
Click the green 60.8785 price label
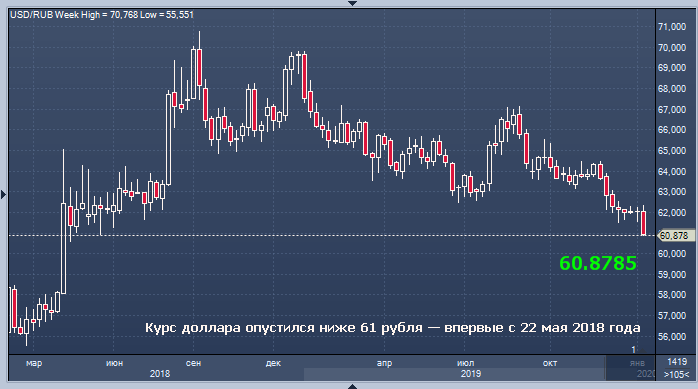tap(598, 263)
